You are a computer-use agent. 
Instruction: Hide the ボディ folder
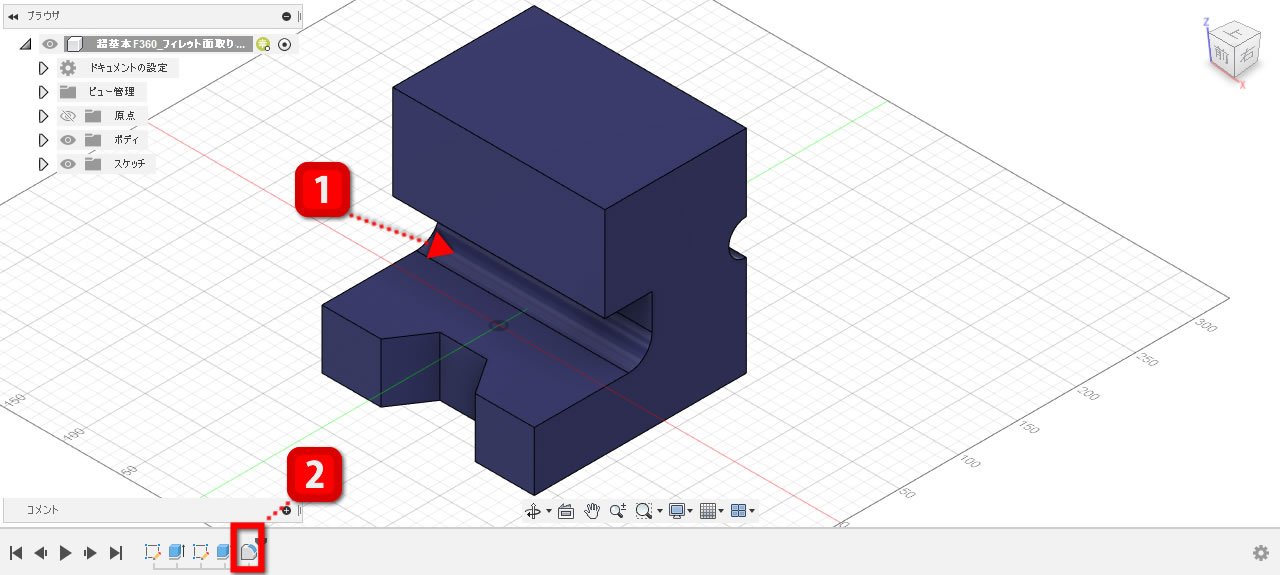pos(68,140)
